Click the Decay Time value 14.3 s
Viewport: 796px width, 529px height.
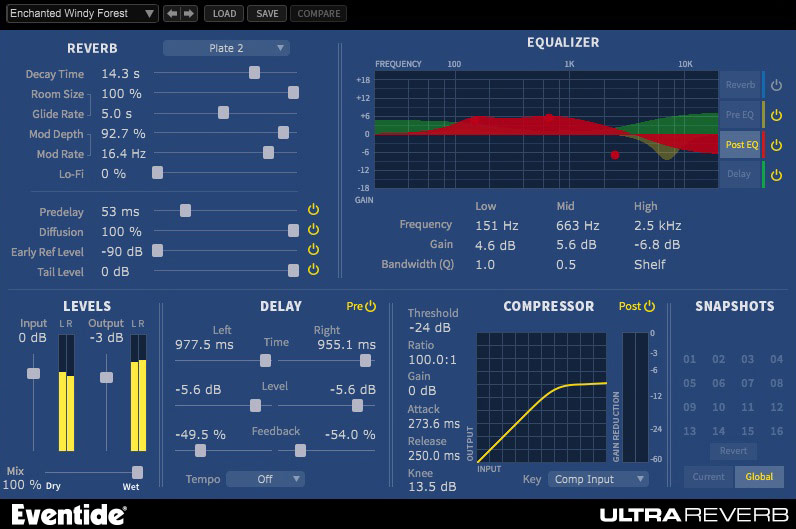(120, 74)
